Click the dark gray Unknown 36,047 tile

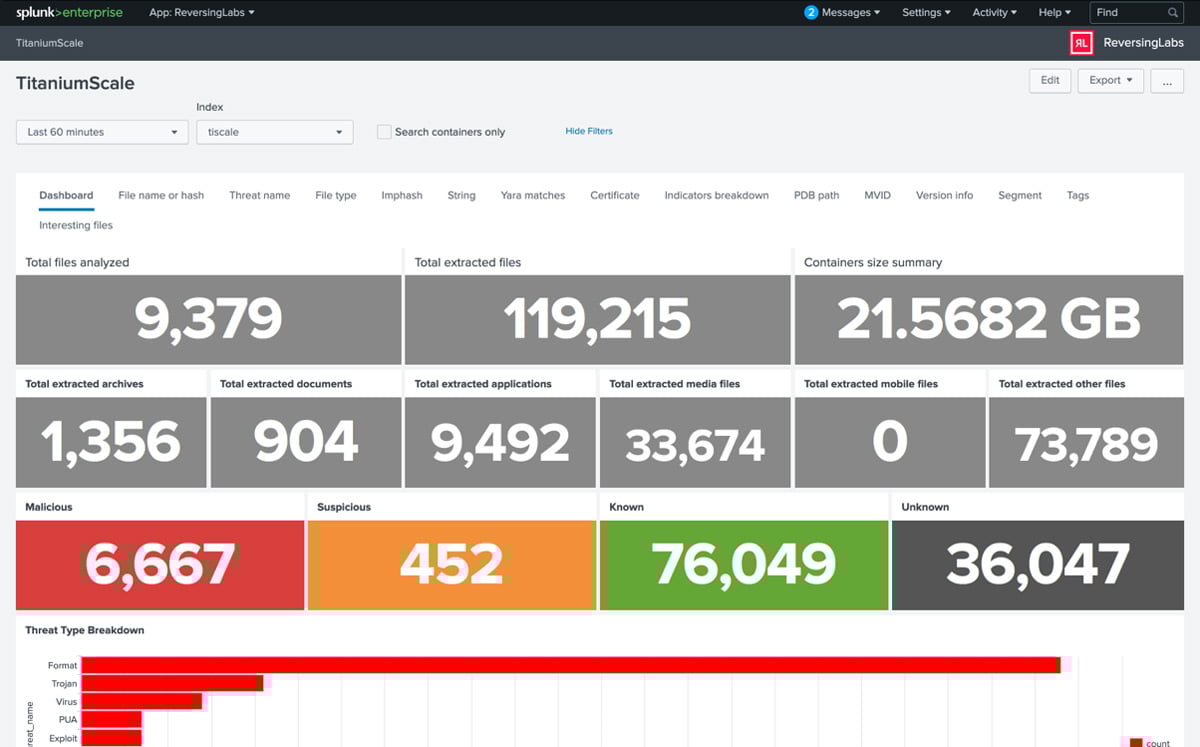[x=1038, y=565]
